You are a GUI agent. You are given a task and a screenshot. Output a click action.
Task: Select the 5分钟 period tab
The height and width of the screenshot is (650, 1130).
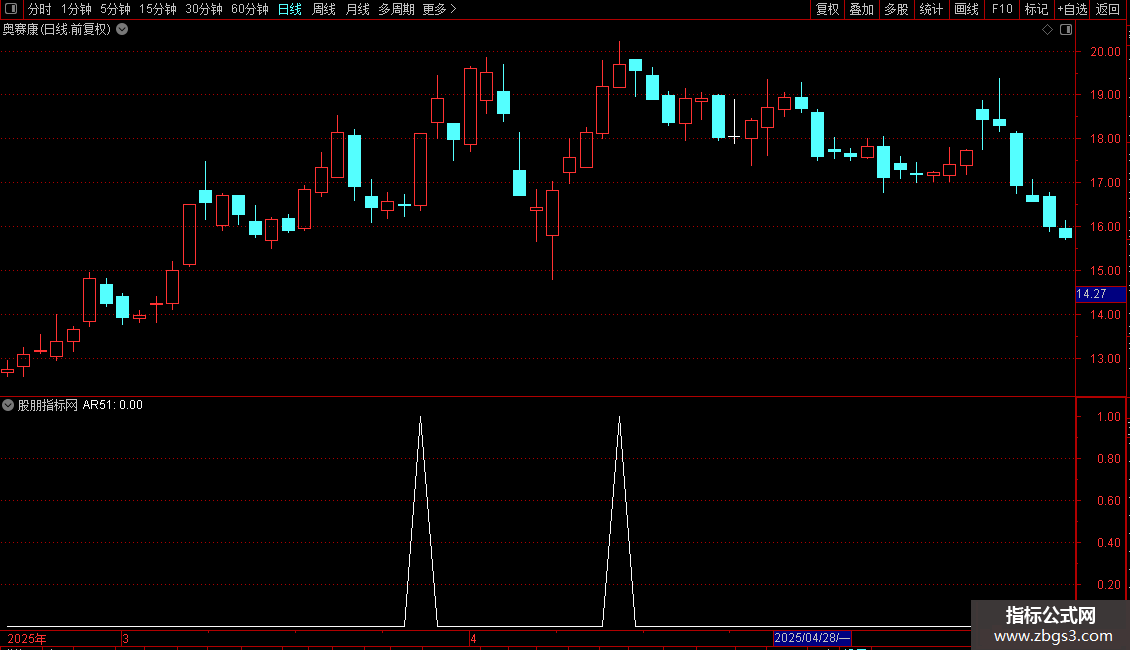[115, 9]
